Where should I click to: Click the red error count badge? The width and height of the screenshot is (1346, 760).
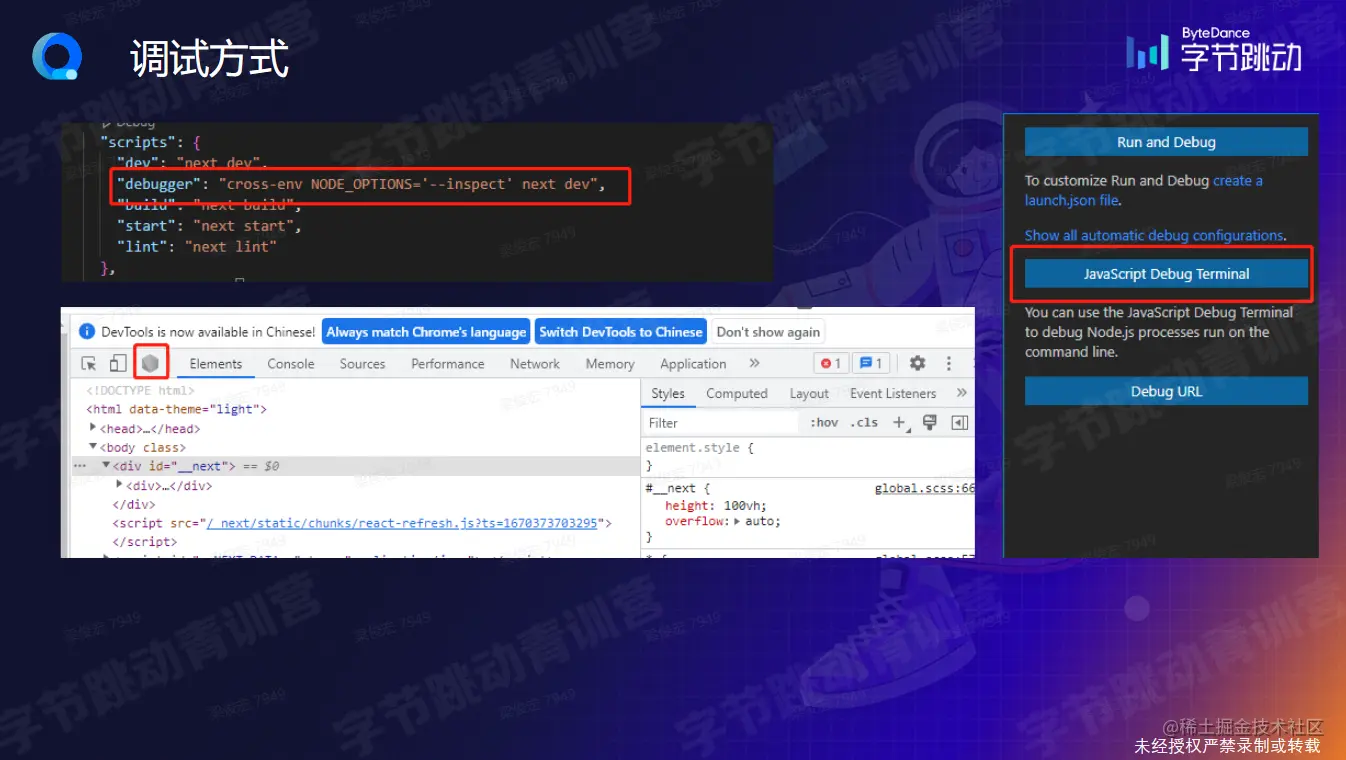coord(831,363)
